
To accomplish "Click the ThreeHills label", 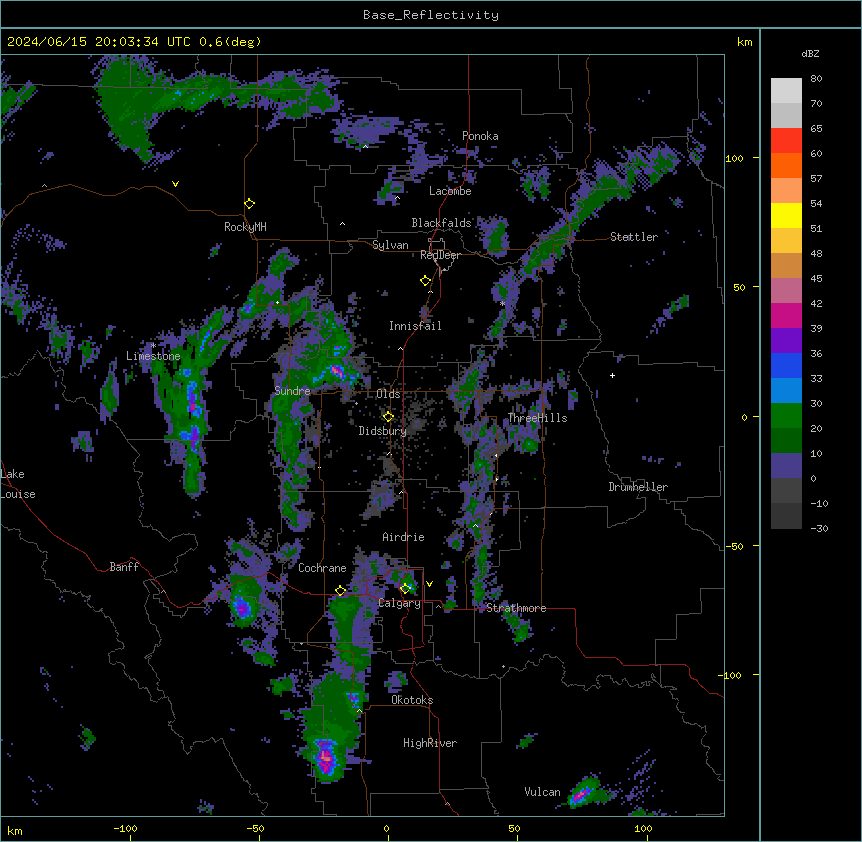I will pyautogui.click(x=537, y=418).
